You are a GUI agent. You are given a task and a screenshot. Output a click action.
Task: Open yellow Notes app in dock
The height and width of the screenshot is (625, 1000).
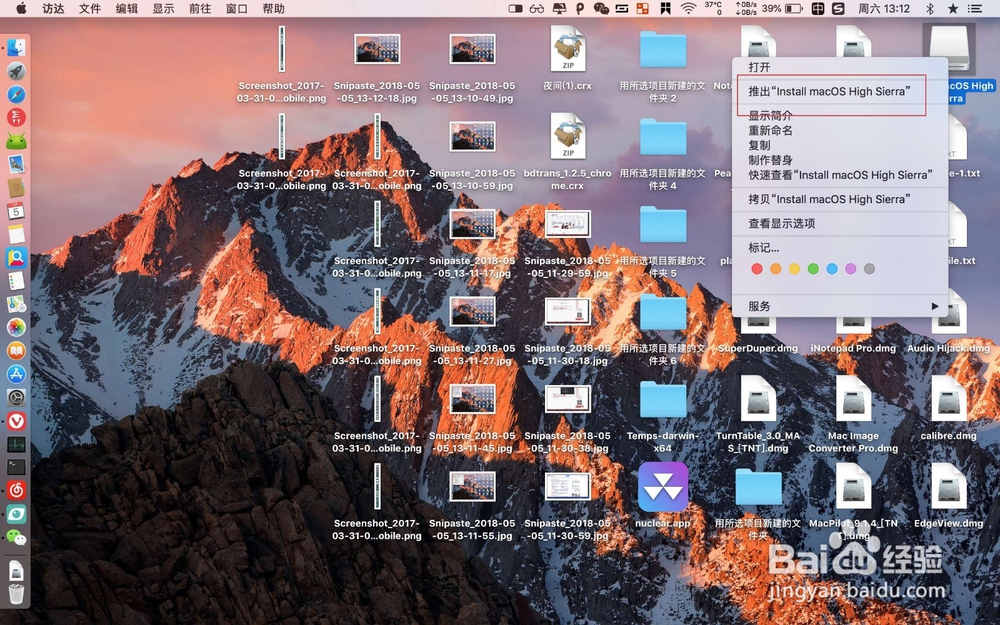[x=17, y=234]
